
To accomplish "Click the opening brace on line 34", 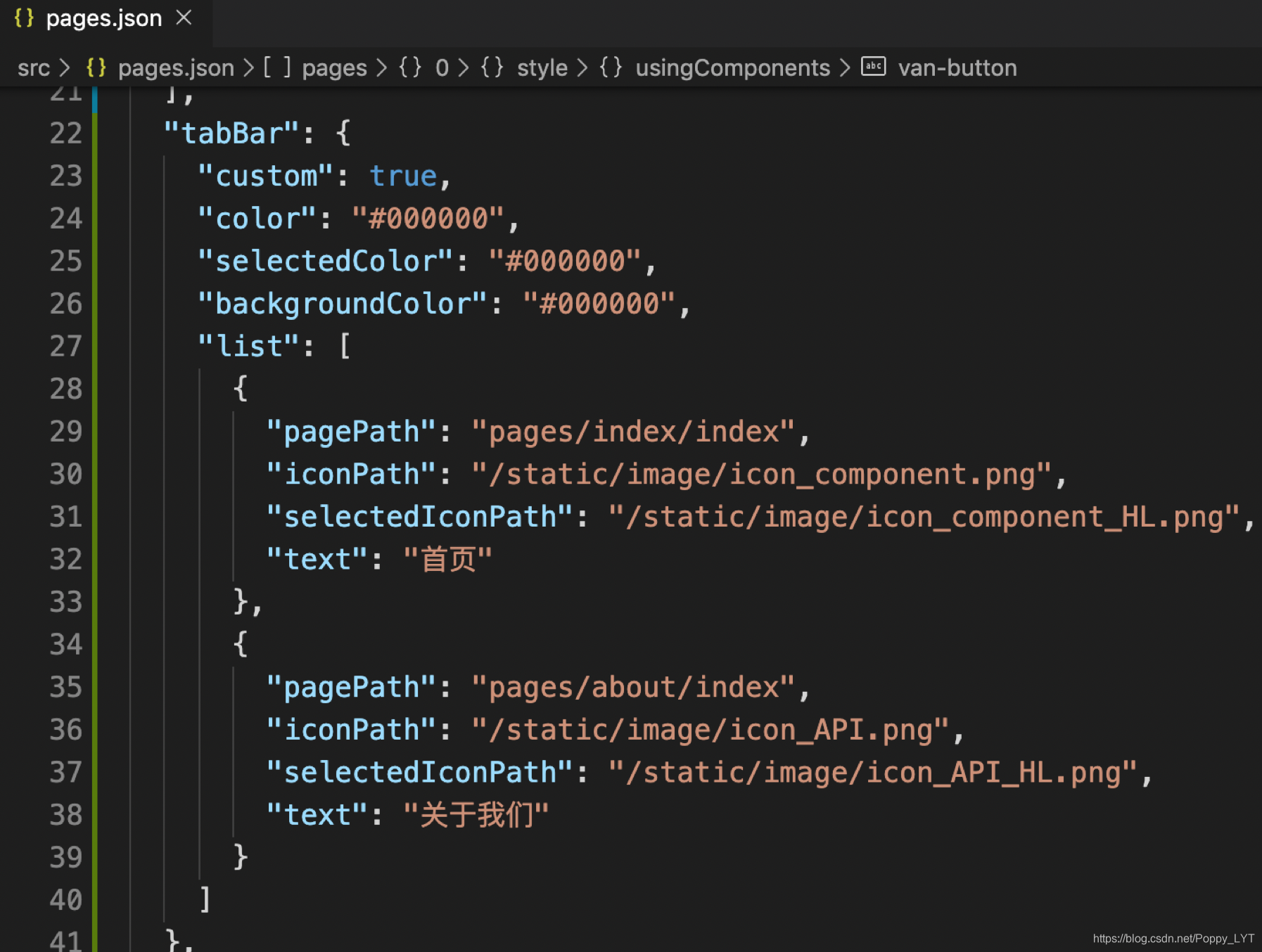I will [x=240, y=644].
